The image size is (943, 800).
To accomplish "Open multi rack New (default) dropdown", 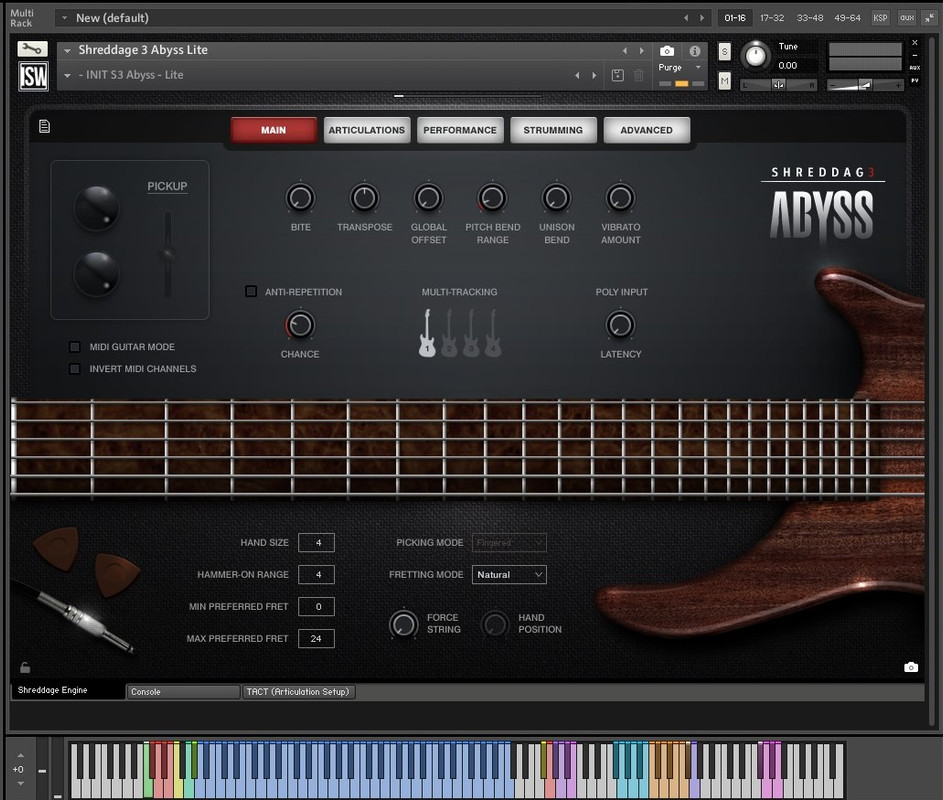I will click(x=64, y=18).
